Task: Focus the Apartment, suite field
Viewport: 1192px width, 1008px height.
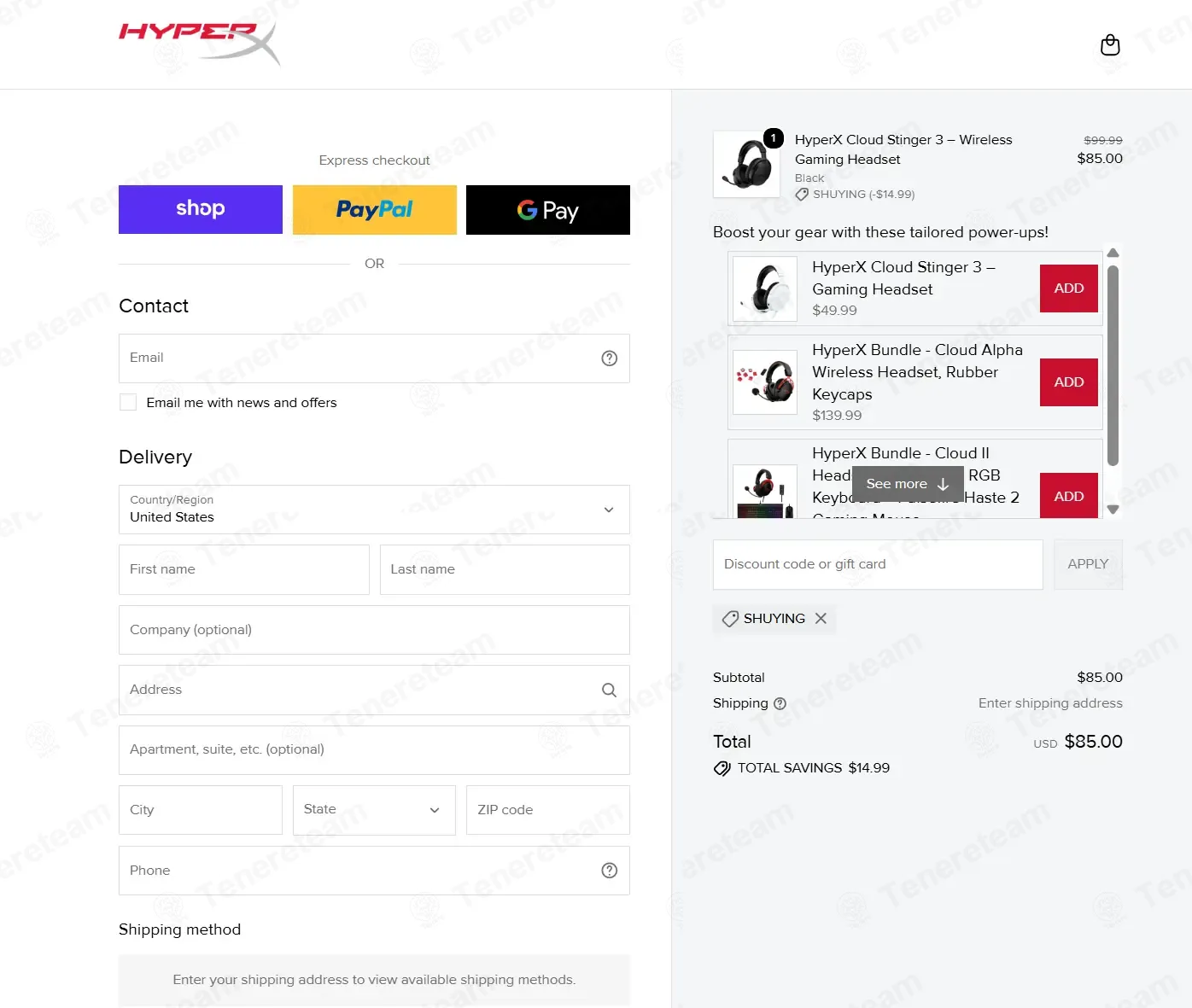Action: (x=374, y=750)
